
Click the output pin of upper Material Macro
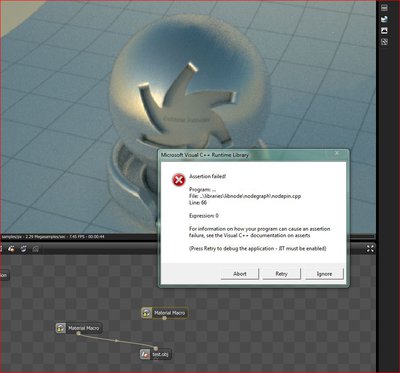(164, 318)
